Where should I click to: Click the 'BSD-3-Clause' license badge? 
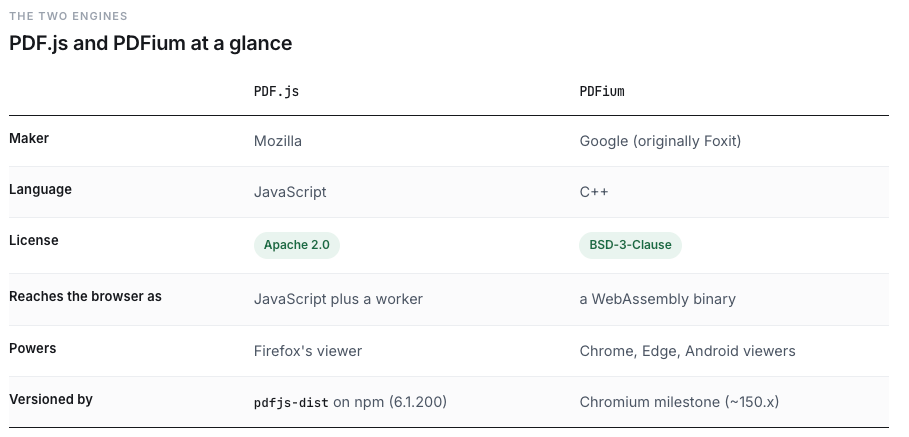630,245
